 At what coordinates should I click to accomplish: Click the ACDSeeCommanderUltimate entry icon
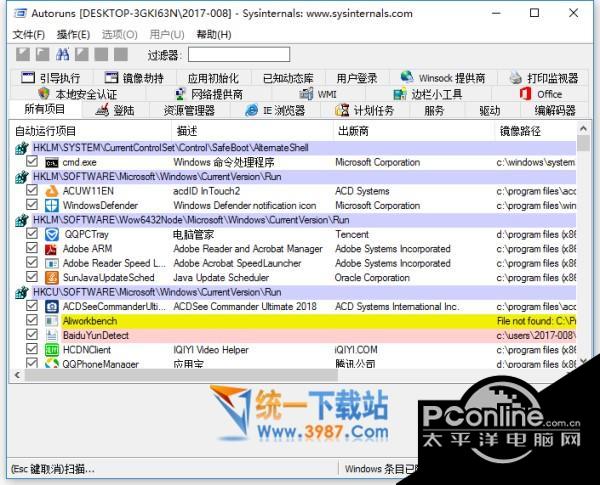[52, 307]
